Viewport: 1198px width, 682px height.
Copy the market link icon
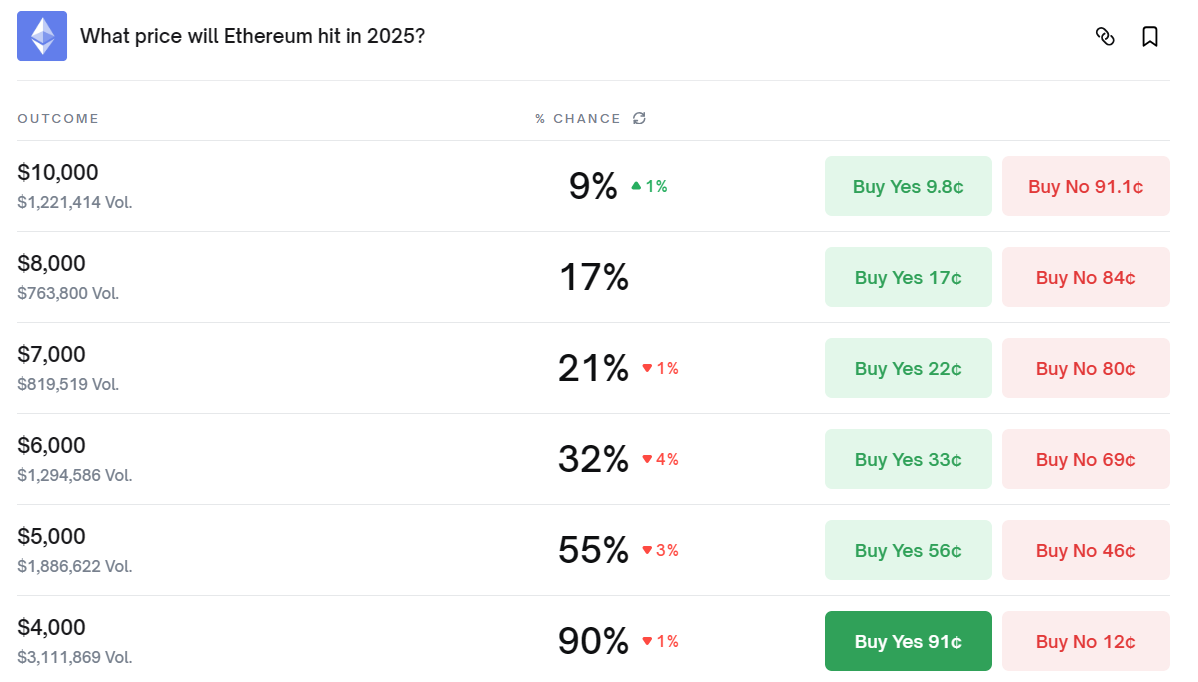coord(1105,37)
